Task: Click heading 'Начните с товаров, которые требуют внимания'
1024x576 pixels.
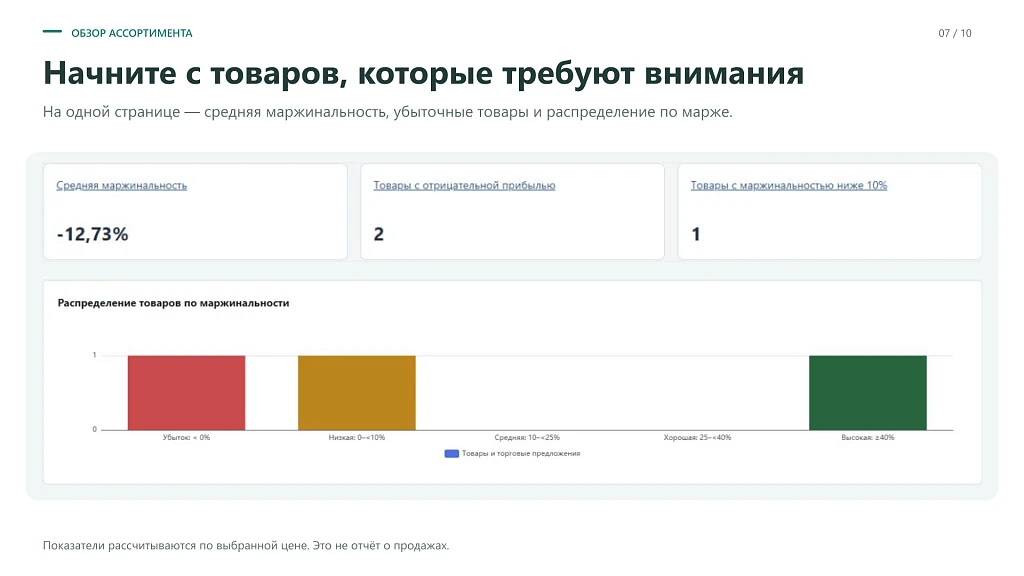Action: click(423, 73)
